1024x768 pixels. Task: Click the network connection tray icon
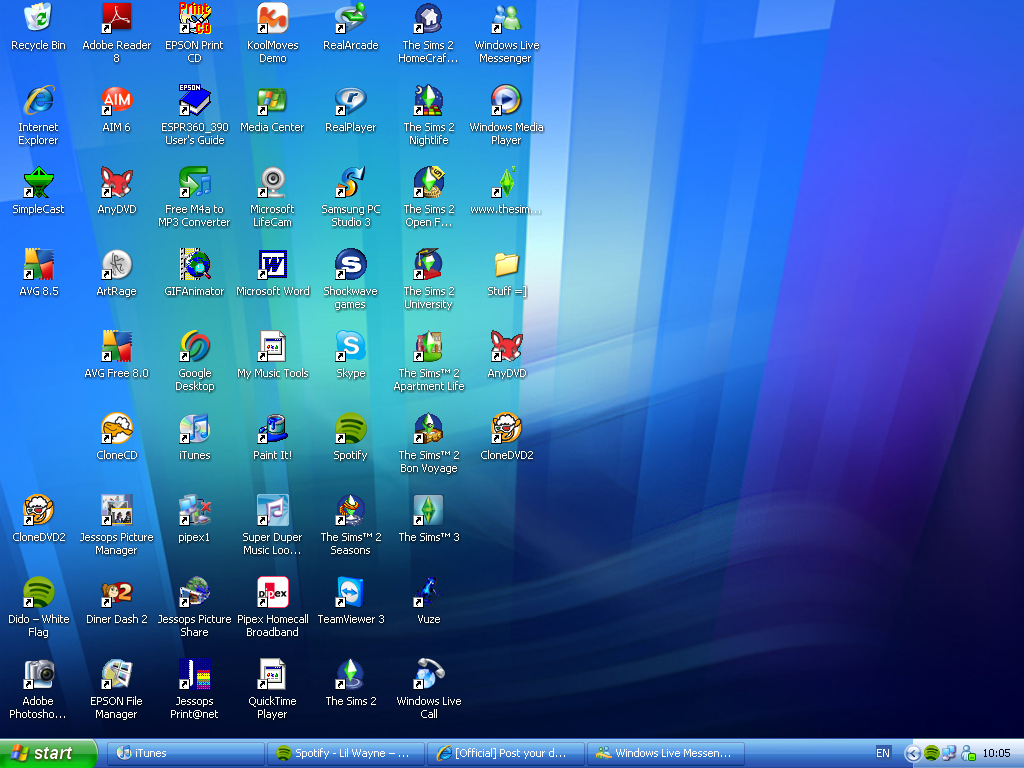(x=949, y=753)
